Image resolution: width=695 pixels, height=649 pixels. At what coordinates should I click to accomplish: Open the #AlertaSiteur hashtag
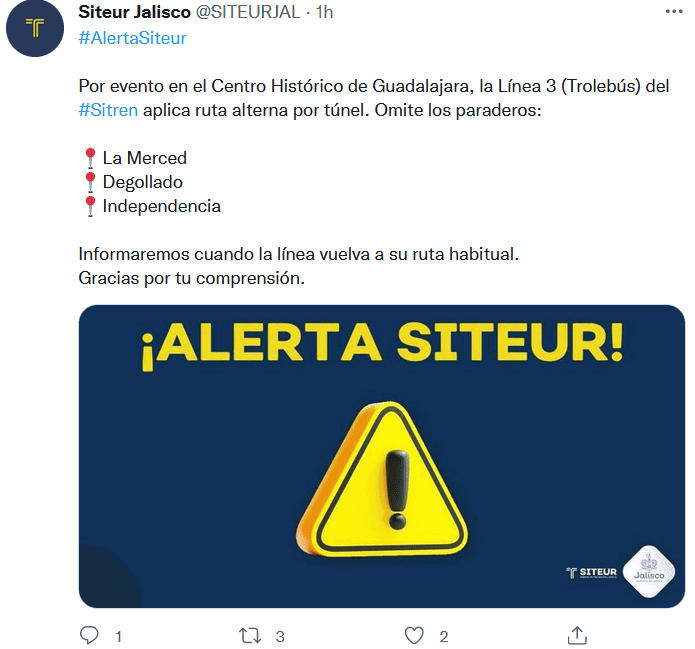pyautogui.click(x=132, y=38)
